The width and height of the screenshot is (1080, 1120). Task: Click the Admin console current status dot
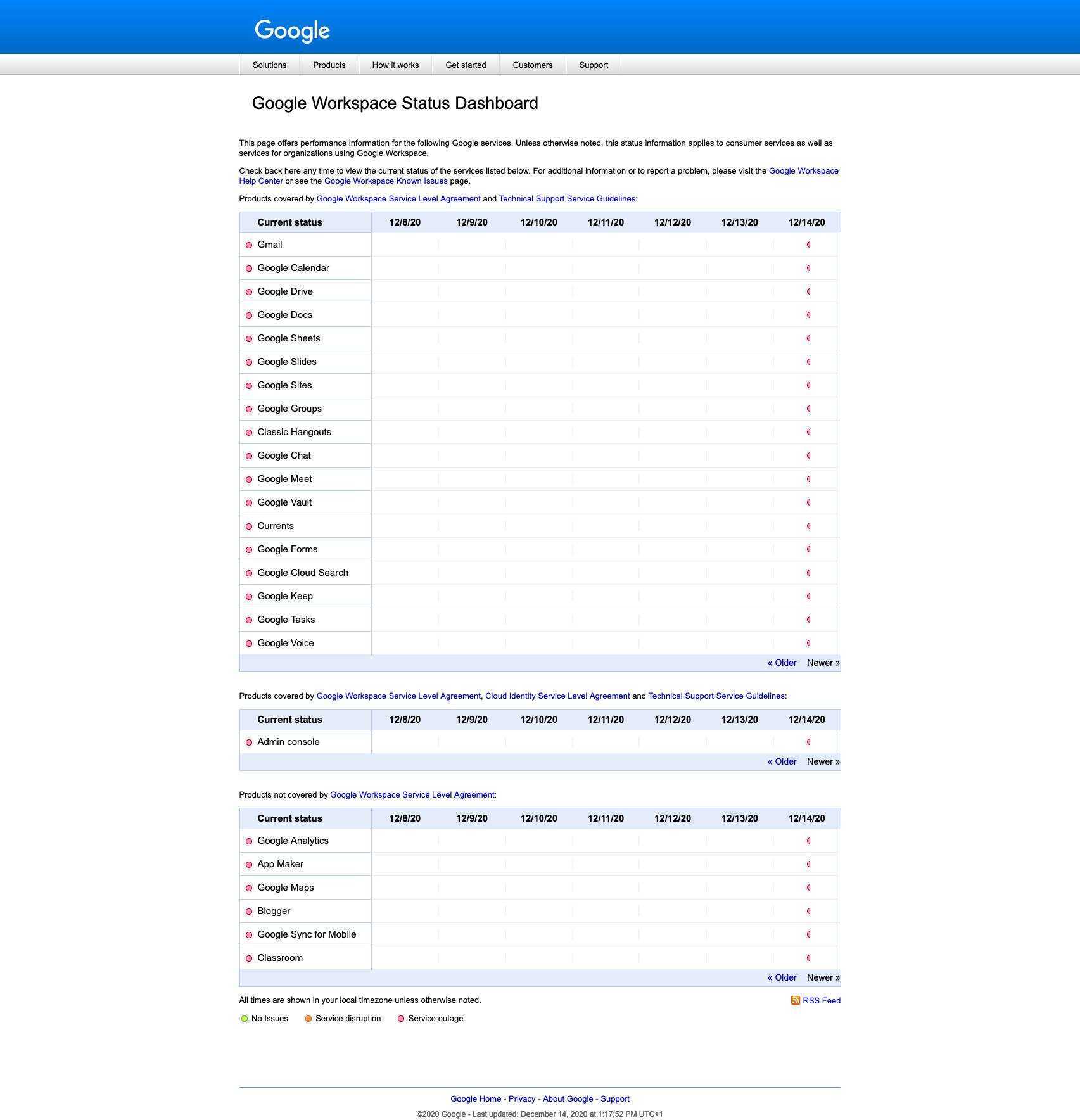click(x=249, y=742)
